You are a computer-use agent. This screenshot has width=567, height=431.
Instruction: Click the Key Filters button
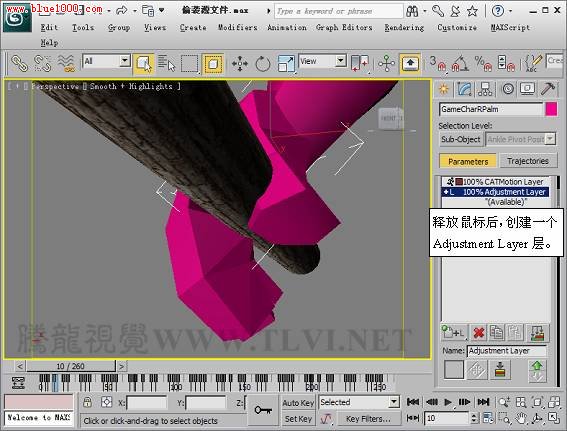368,419
